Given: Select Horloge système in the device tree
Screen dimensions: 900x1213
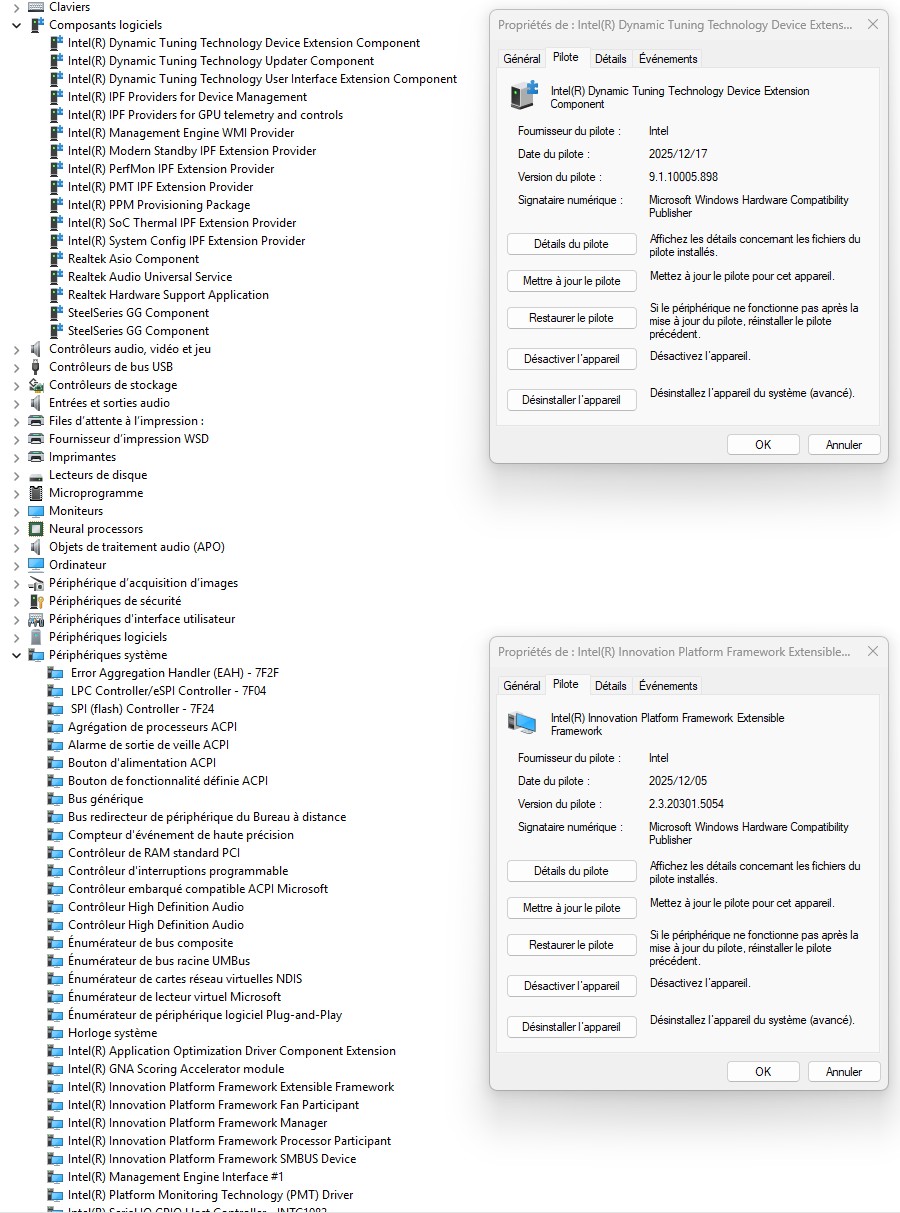Looking at the screenshot, I should (112, 1033).
